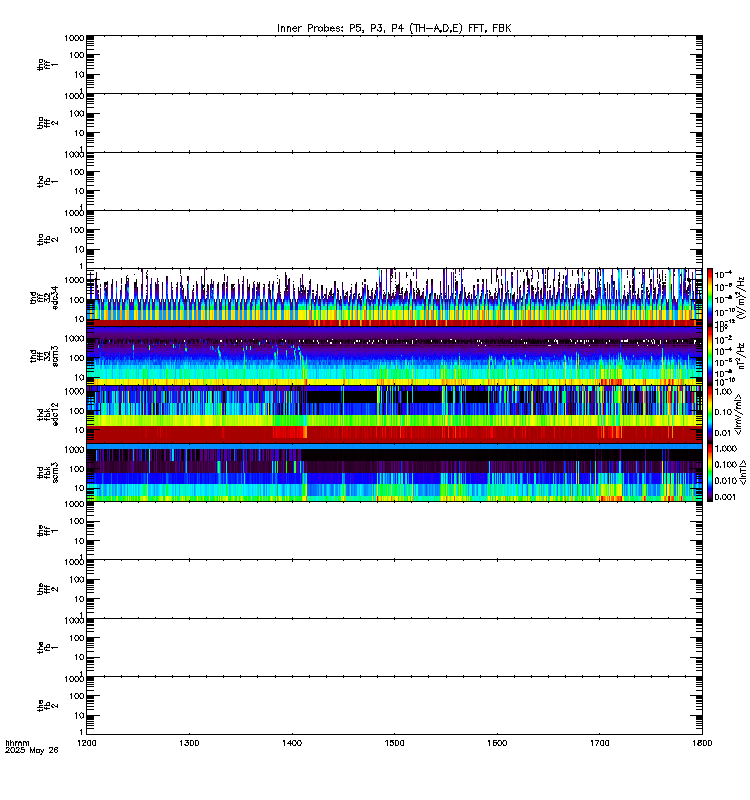Screen dimensions: 750x800
Task: Click the (V/m)²/Hz color bar
Action: 710,297
